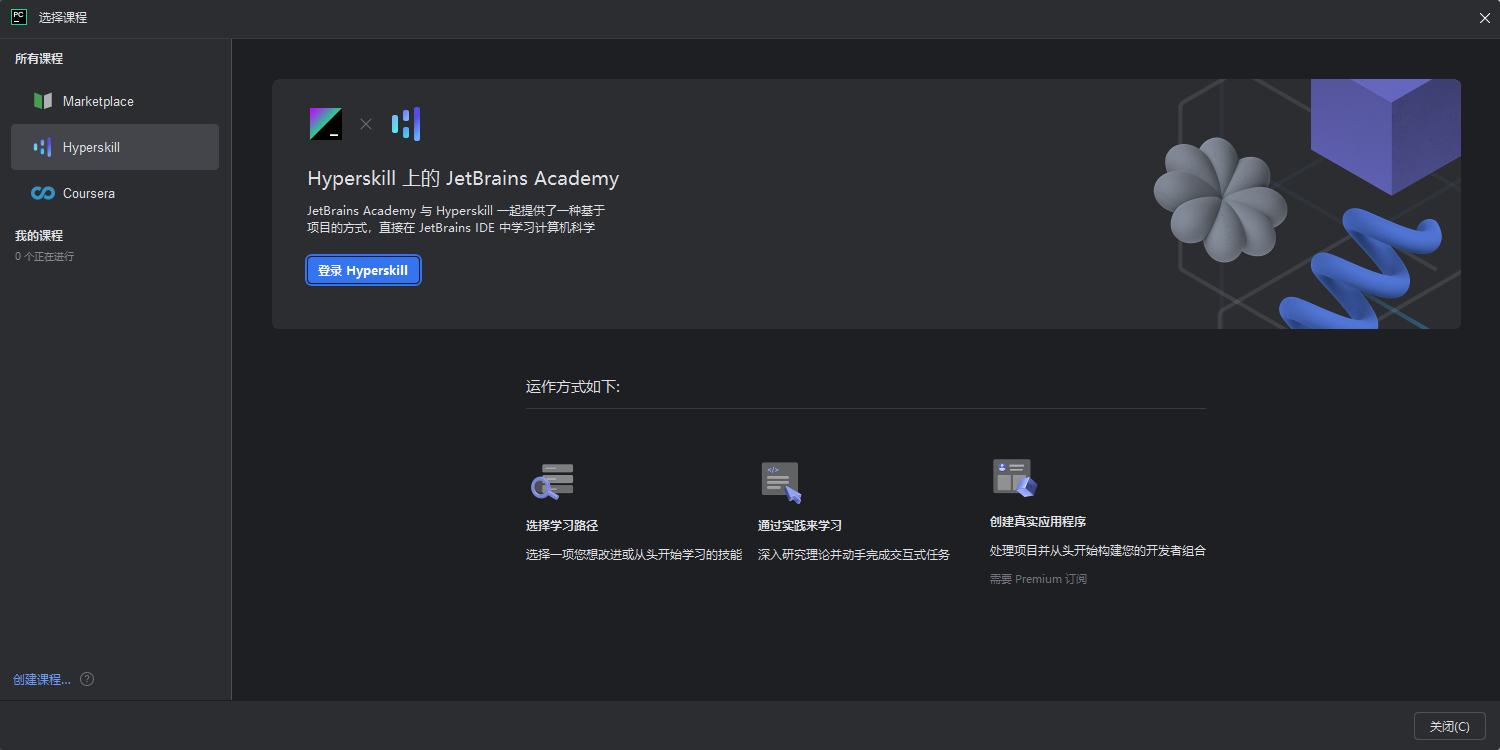Screen dimensions: 1500x750
Task: Open the 创建课程... link
Action: coord(41,679)
